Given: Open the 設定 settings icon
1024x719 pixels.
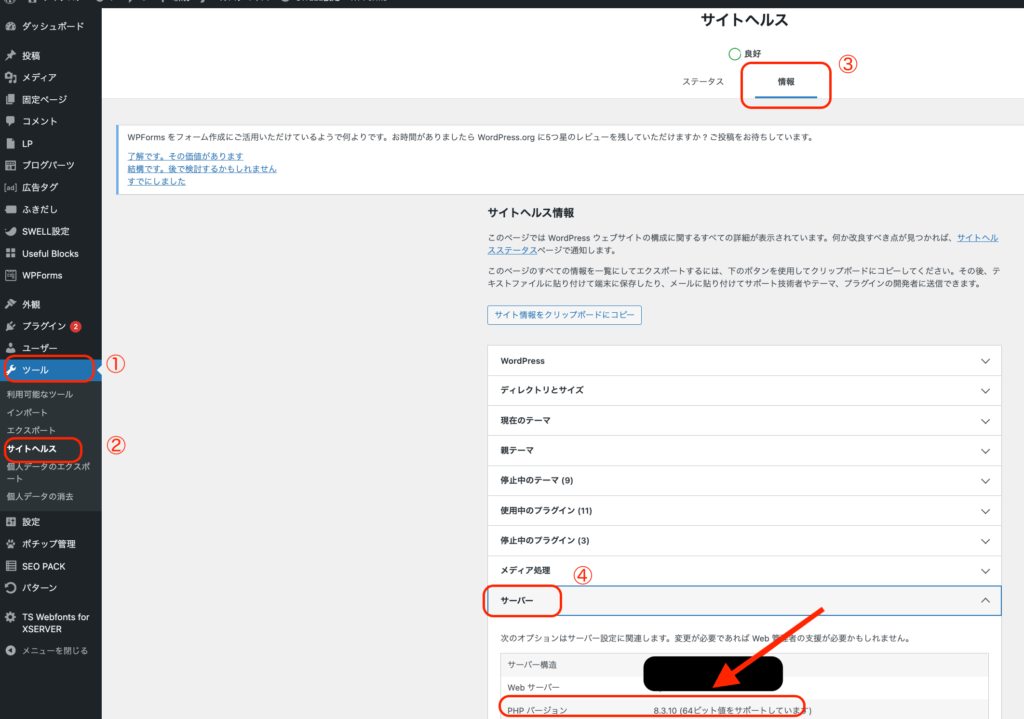Looking at the screenshot, I should point(13,521).
